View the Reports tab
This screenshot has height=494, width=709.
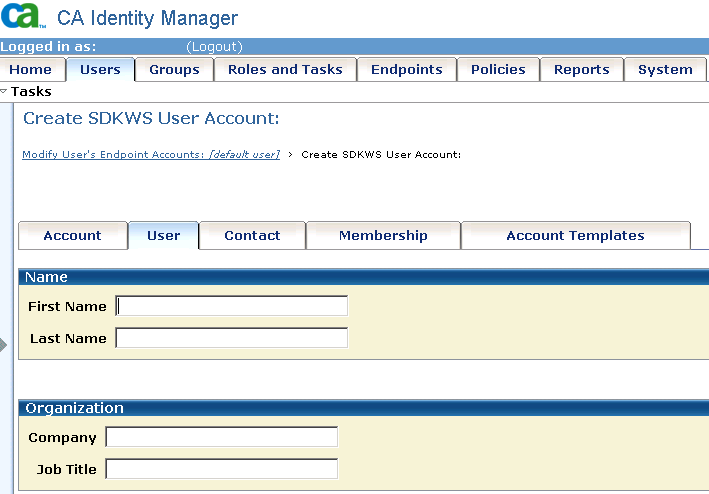click(x=581, y=69)
